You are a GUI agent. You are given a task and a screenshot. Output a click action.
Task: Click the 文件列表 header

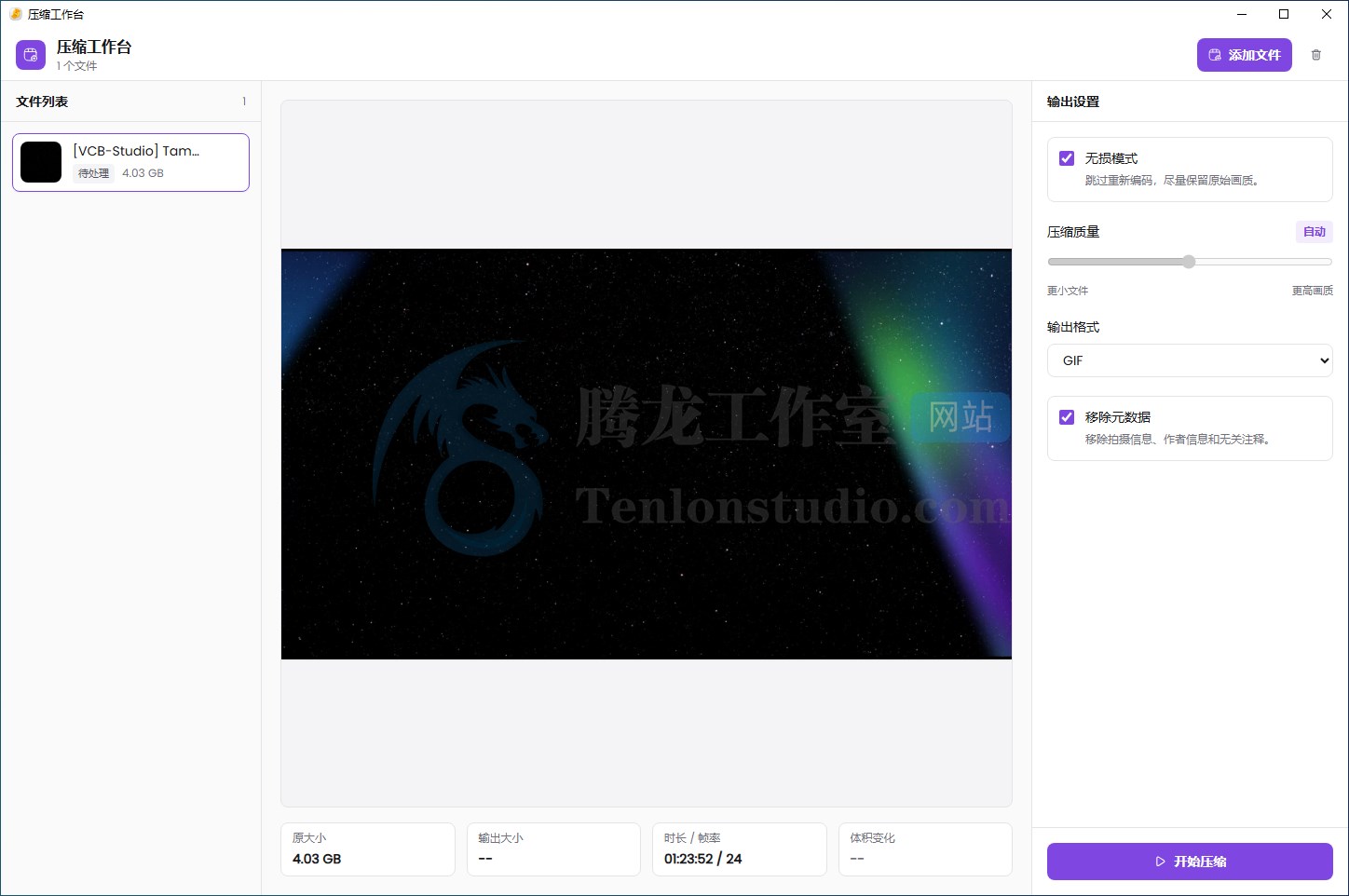[42, 102]
